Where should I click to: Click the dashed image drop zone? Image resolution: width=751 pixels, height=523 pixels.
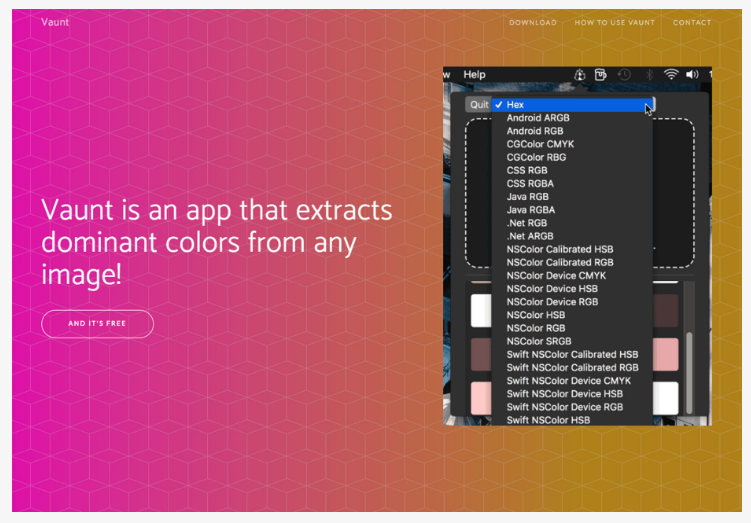pos(580,193)
